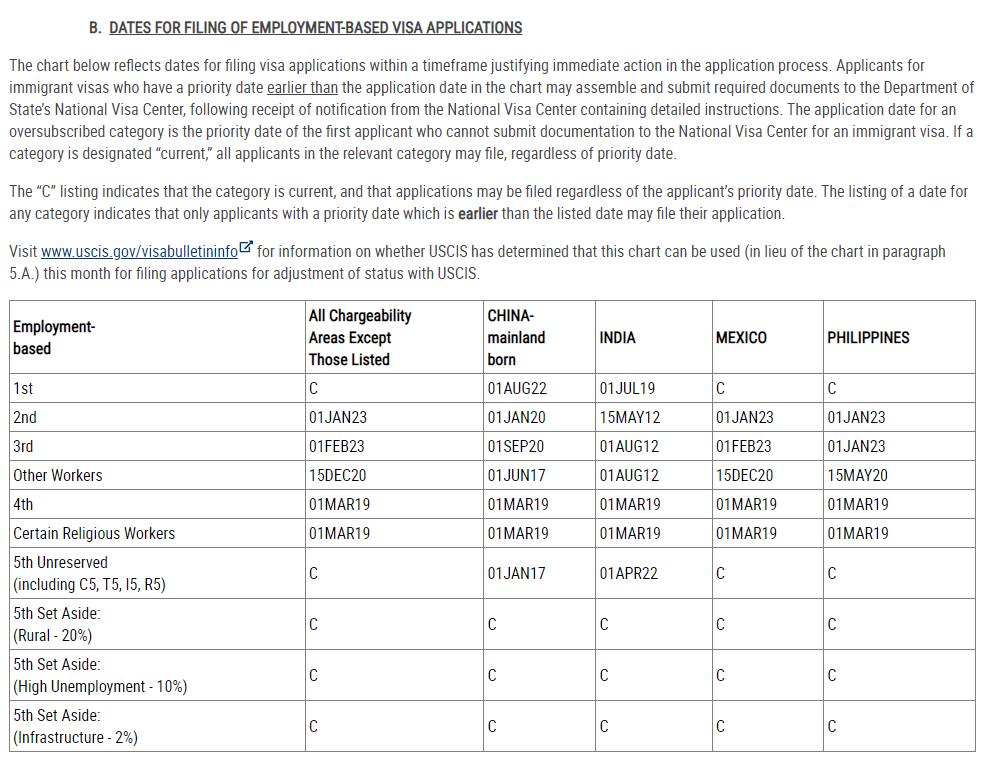Screen dimensions: 989x758
Task: Click the '5th Set Aside: (Infrastructure - 2%)' row label
Action: pyautogui.click(x=75, y=726)
